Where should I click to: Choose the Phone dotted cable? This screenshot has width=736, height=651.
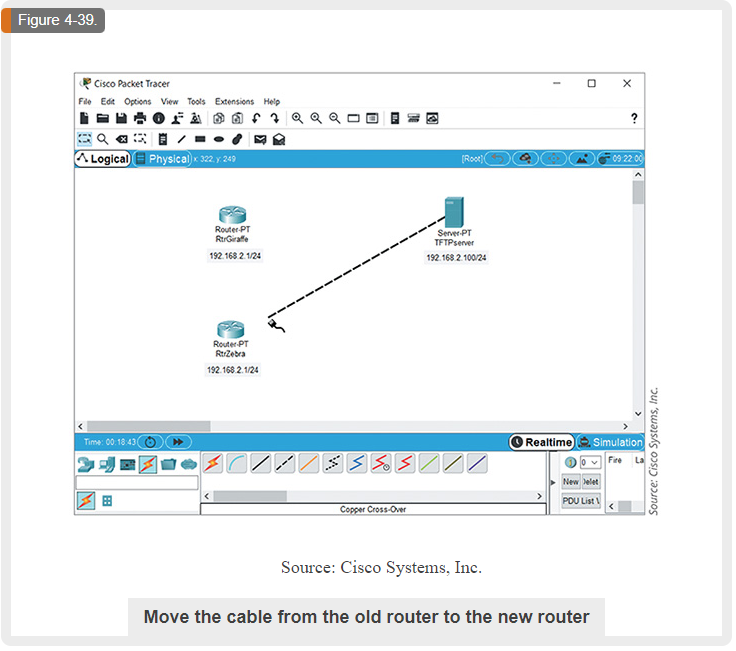click(x=333, y=464)
